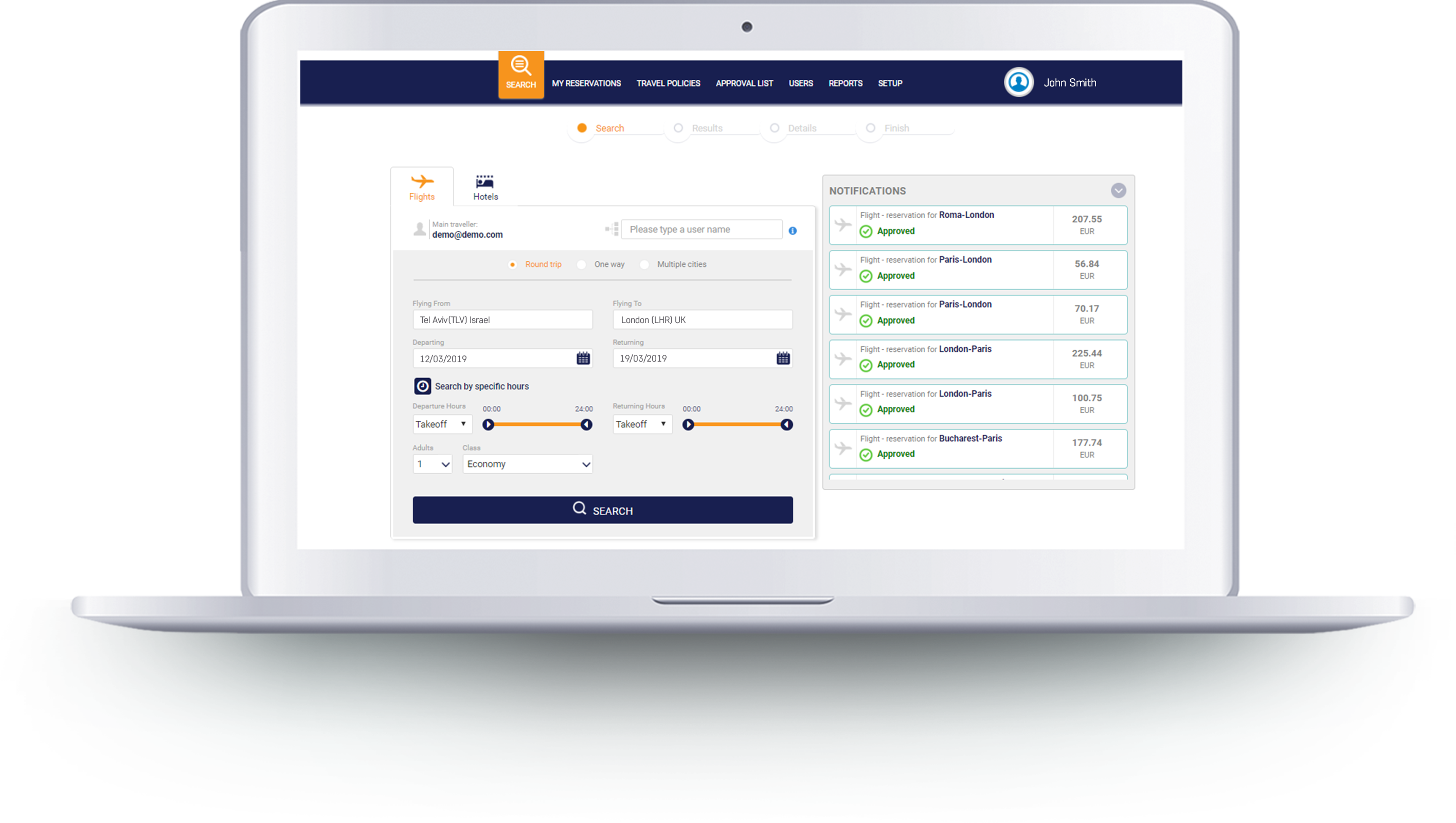This screenshot has height=823, width=1456.
Task: Collapse the Notifications panel chevron
Action: [1118, 190]
